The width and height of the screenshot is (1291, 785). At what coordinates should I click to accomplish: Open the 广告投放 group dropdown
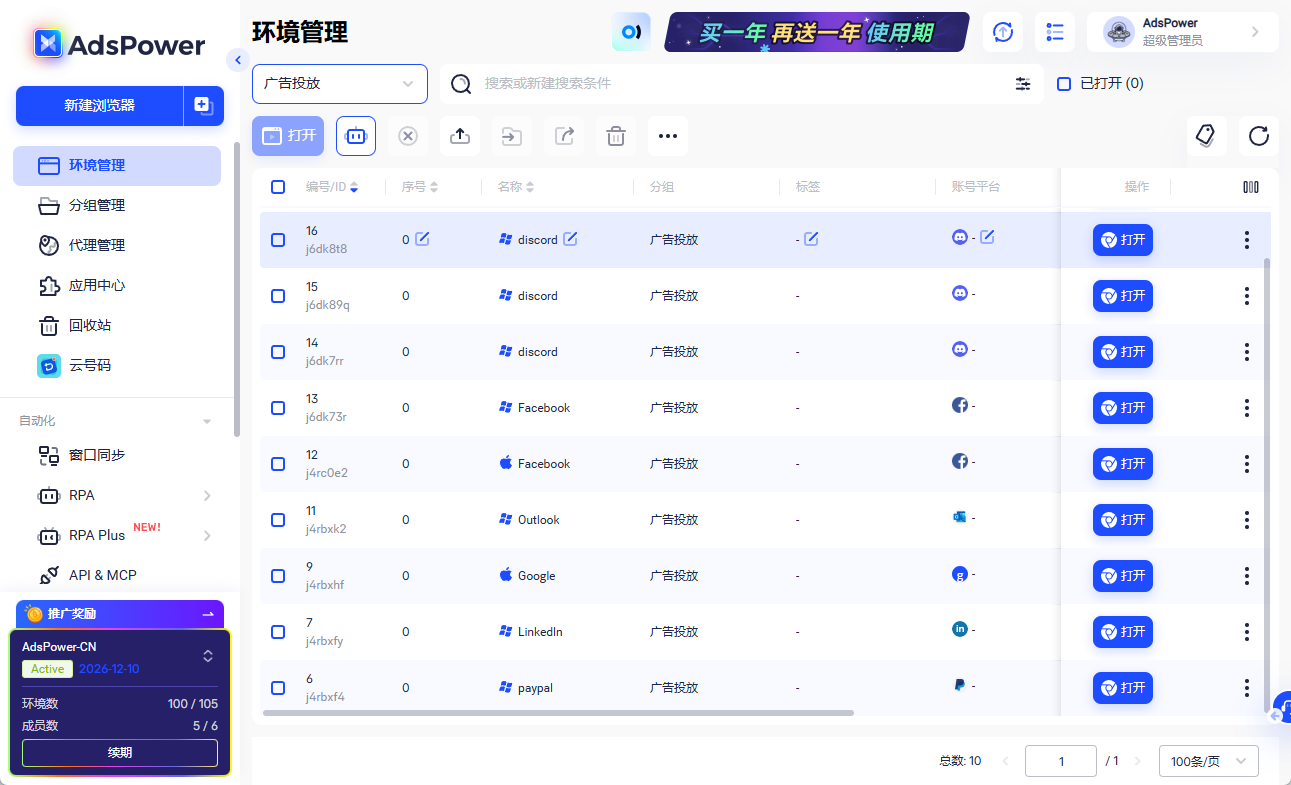(x=340, y=84)
